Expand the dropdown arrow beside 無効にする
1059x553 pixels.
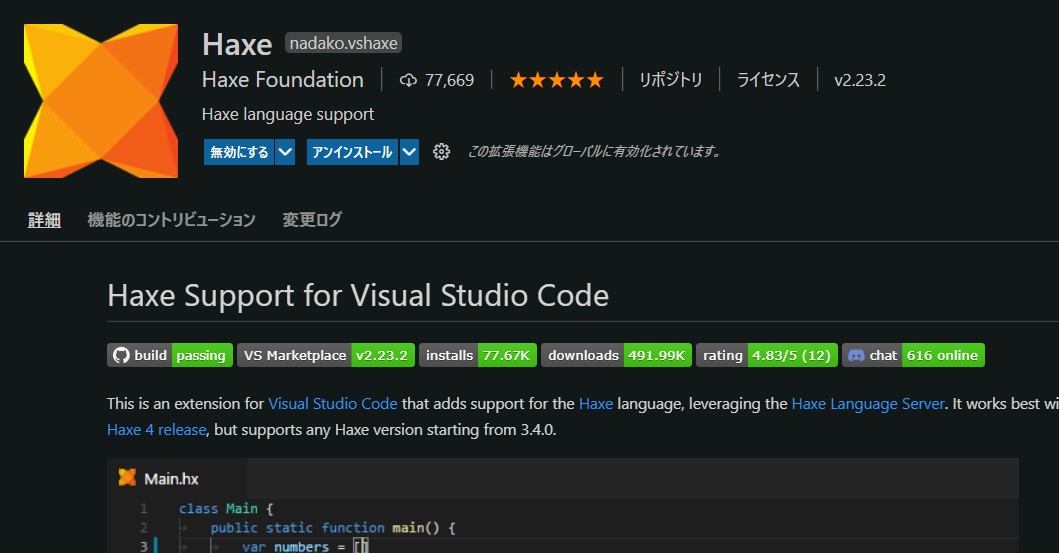coord(285,152)
